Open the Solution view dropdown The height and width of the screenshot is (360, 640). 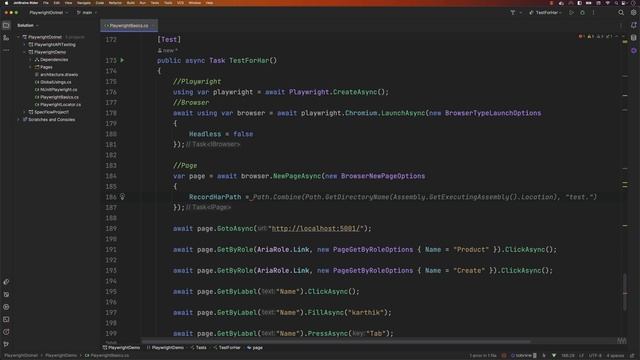(x=28, y=25)
